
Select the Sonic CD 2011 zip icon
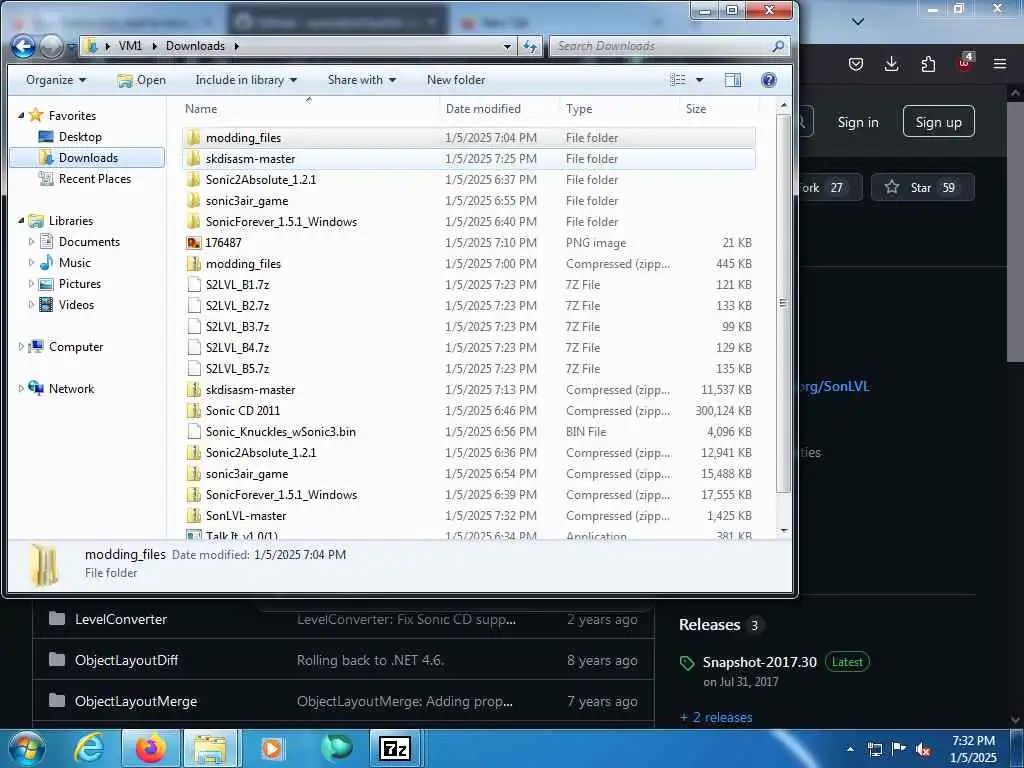coord(193,411)
